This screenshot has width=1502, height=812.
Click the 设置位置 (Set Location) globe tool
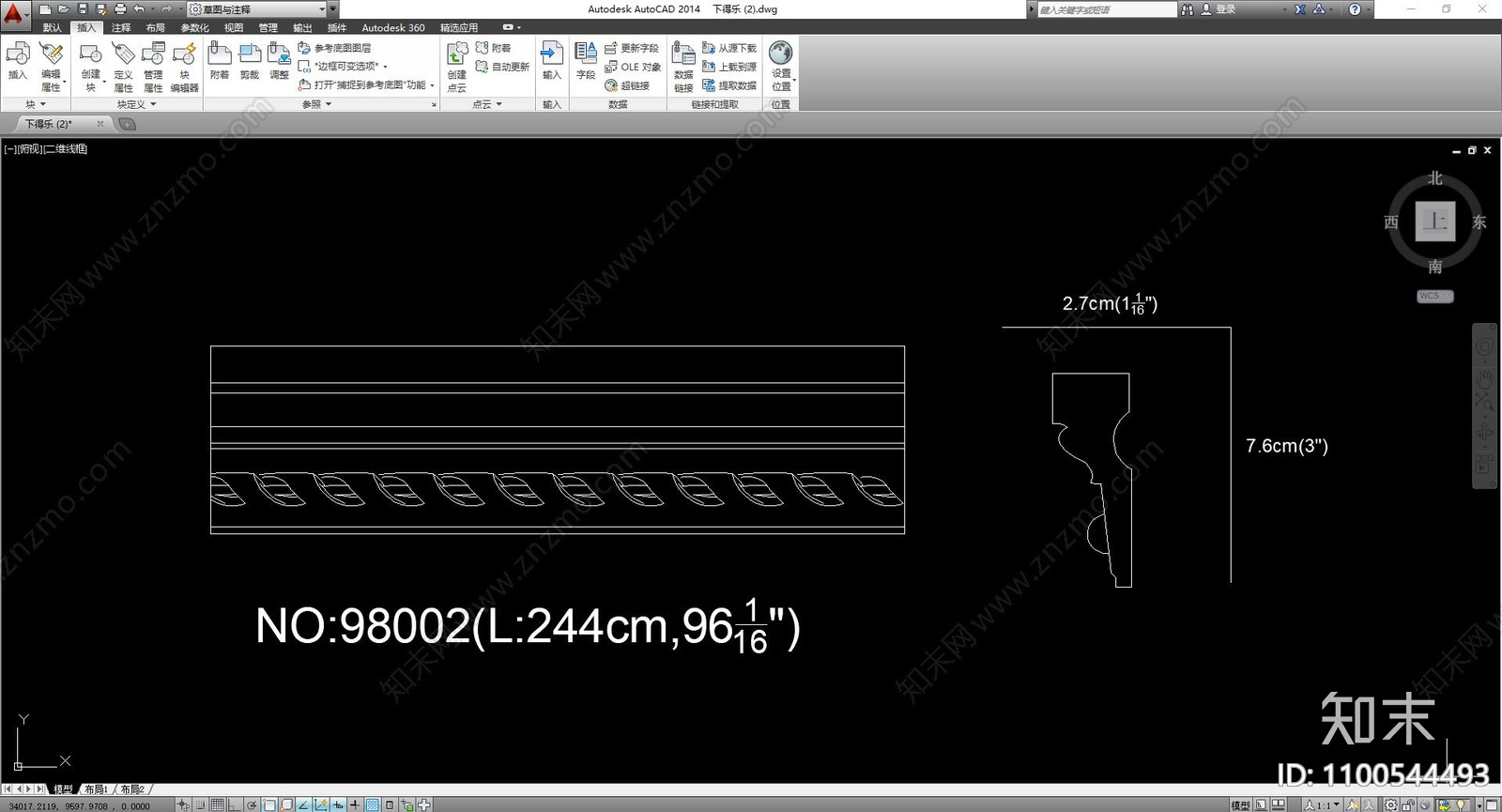(x=781, y=67)
